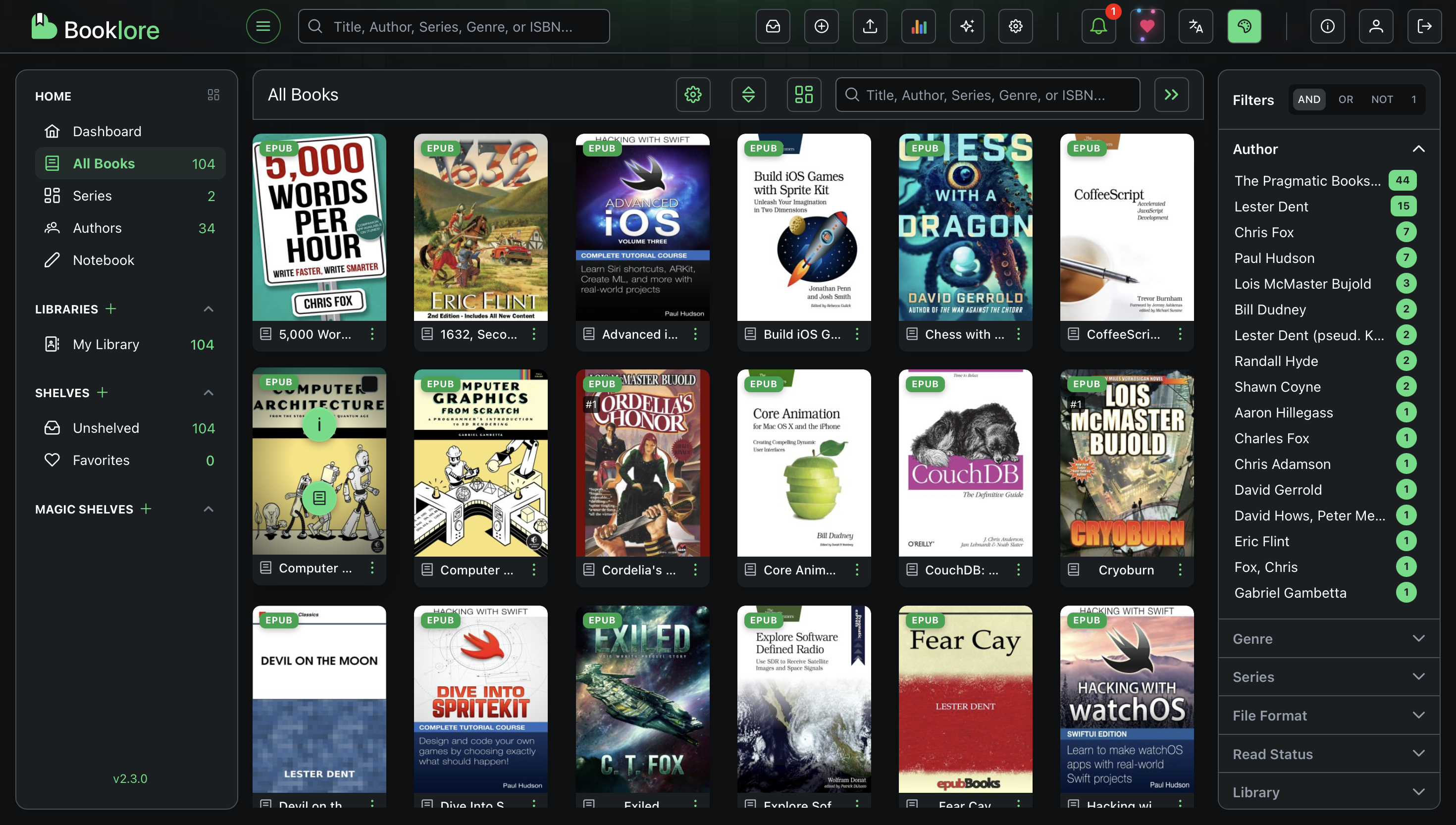Viewport: 1456px width, 825px height.
Task: Select the OR filter mode
Action: click(1346, 99)
